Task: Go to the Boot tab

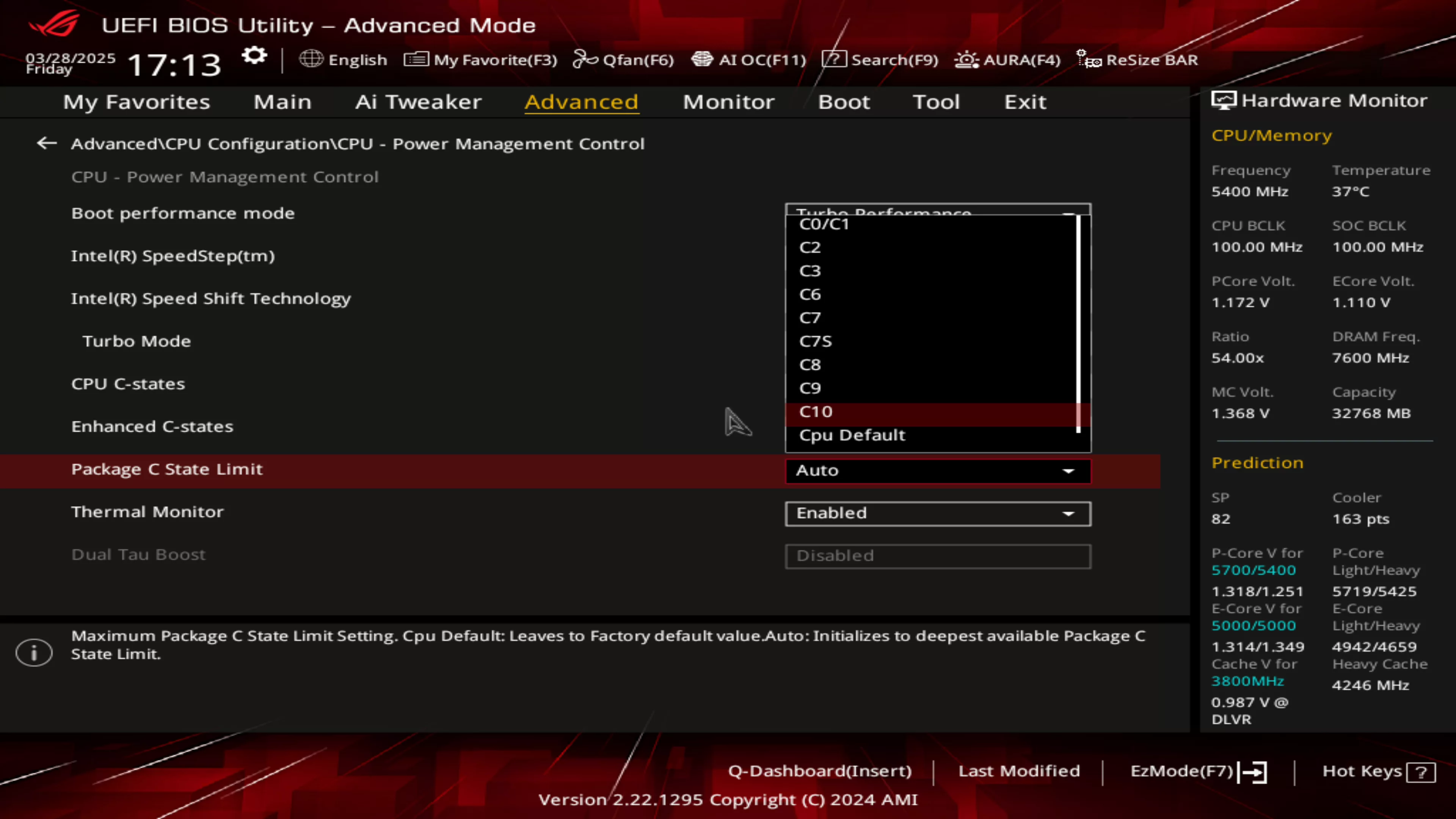Action: click(844, 102)
